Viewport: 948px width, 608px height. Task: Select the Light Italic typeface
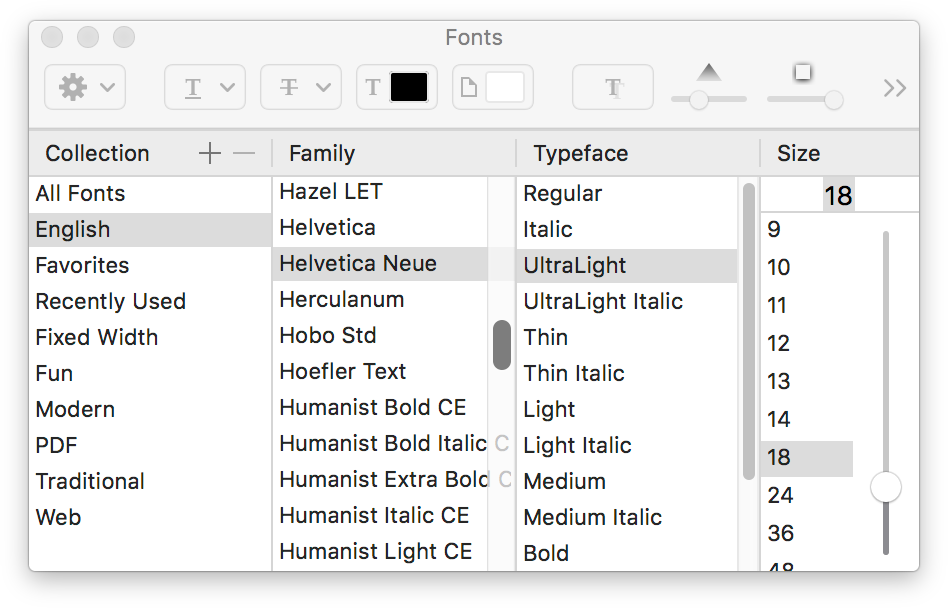point(627,445)
